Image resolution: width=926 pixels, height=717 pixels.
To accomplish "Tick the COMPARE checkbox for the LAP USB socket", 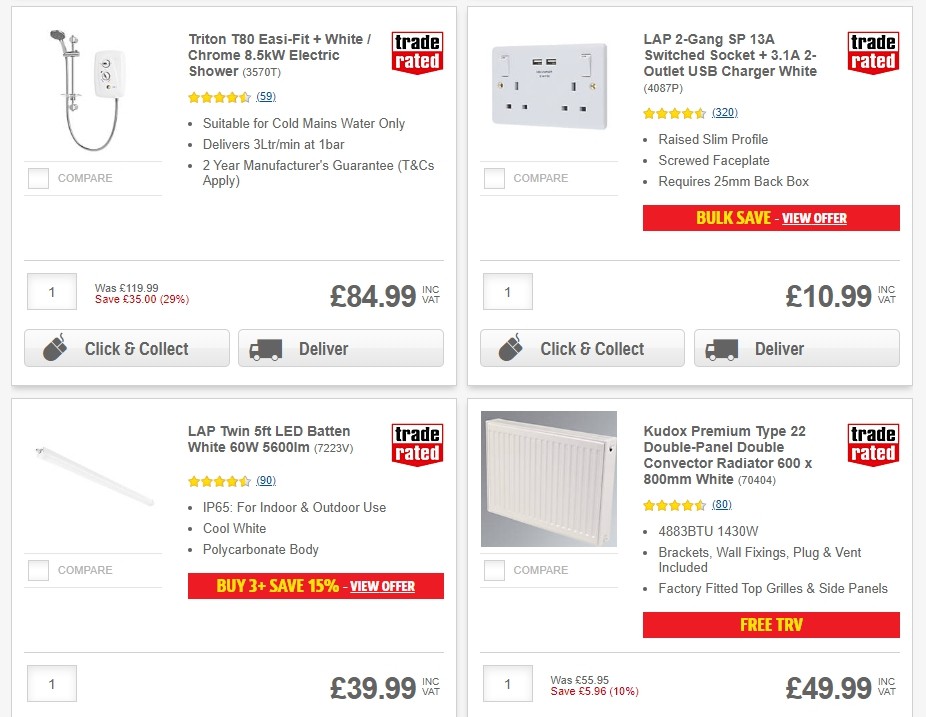I will [x=494, y=178].
